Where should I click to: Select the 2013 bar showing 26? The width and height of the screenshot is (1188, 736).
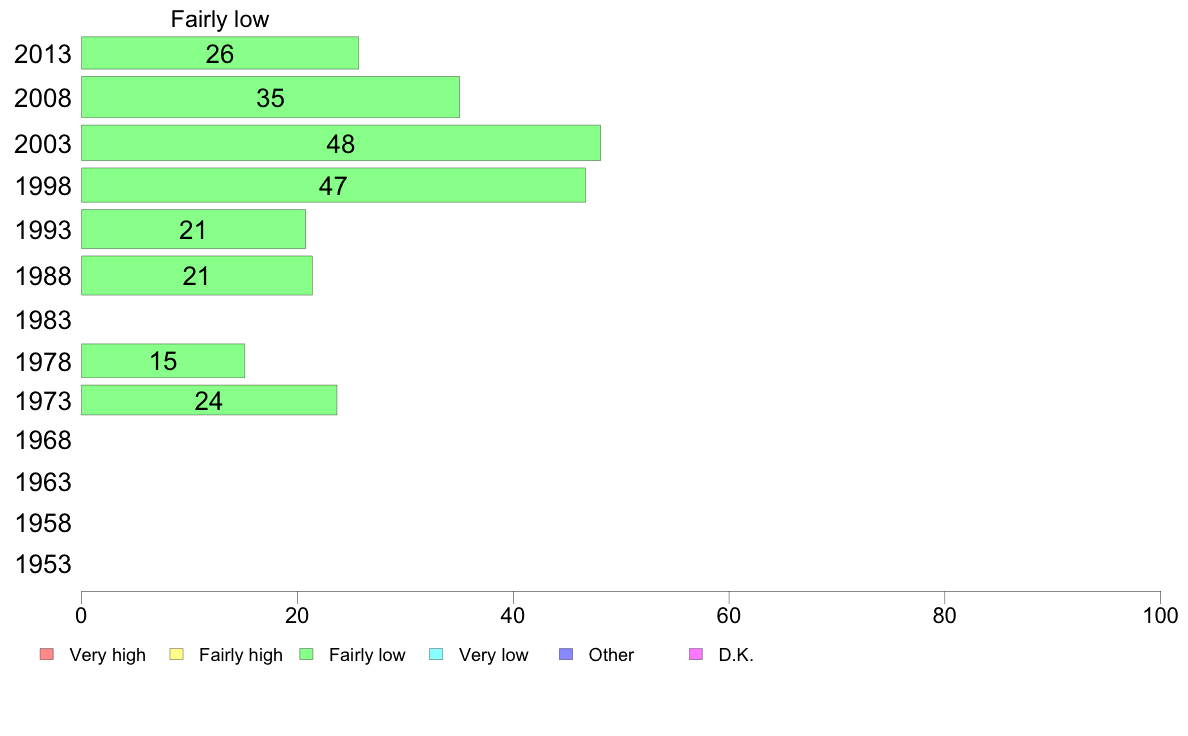pyautogui.click(x=219, y=54)
